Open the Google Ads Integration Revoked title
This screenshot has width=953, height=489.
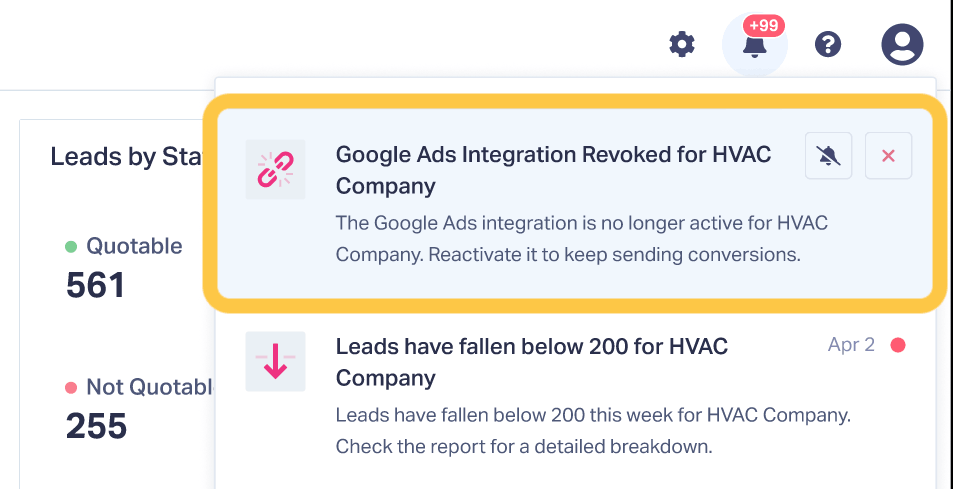[553, 170]
